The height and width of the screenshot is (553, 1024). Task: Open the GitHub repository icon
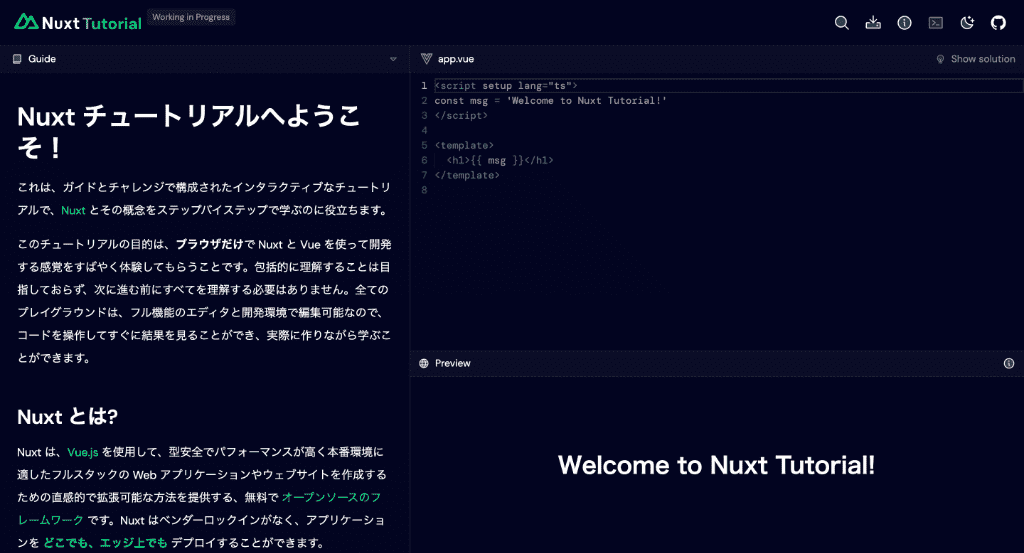(x=999, y=23)
